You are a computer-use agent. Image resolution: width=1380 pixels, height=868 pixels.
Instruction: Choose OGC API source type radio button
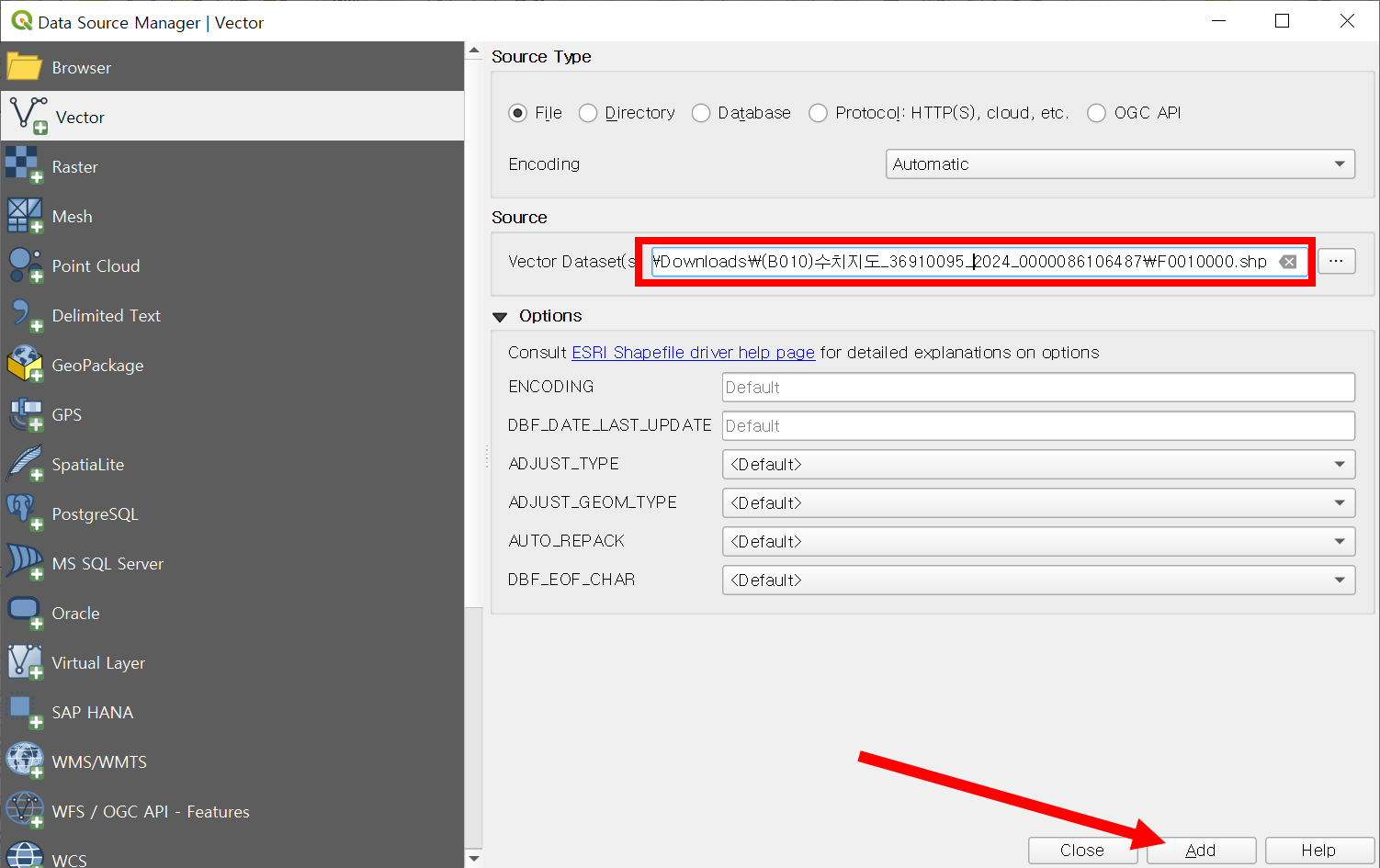click(x=1096, y=113)
